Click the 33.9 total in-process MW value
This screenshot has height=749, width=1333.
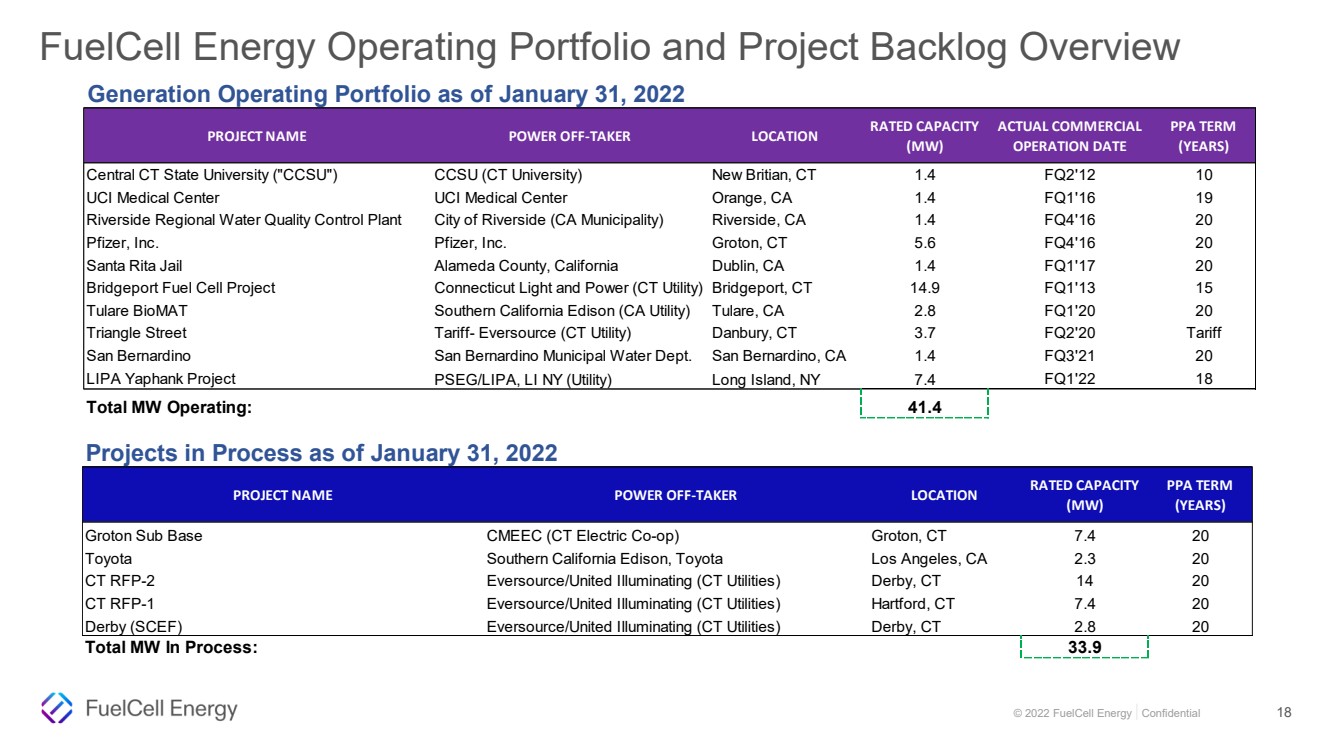coord(1084,646)
